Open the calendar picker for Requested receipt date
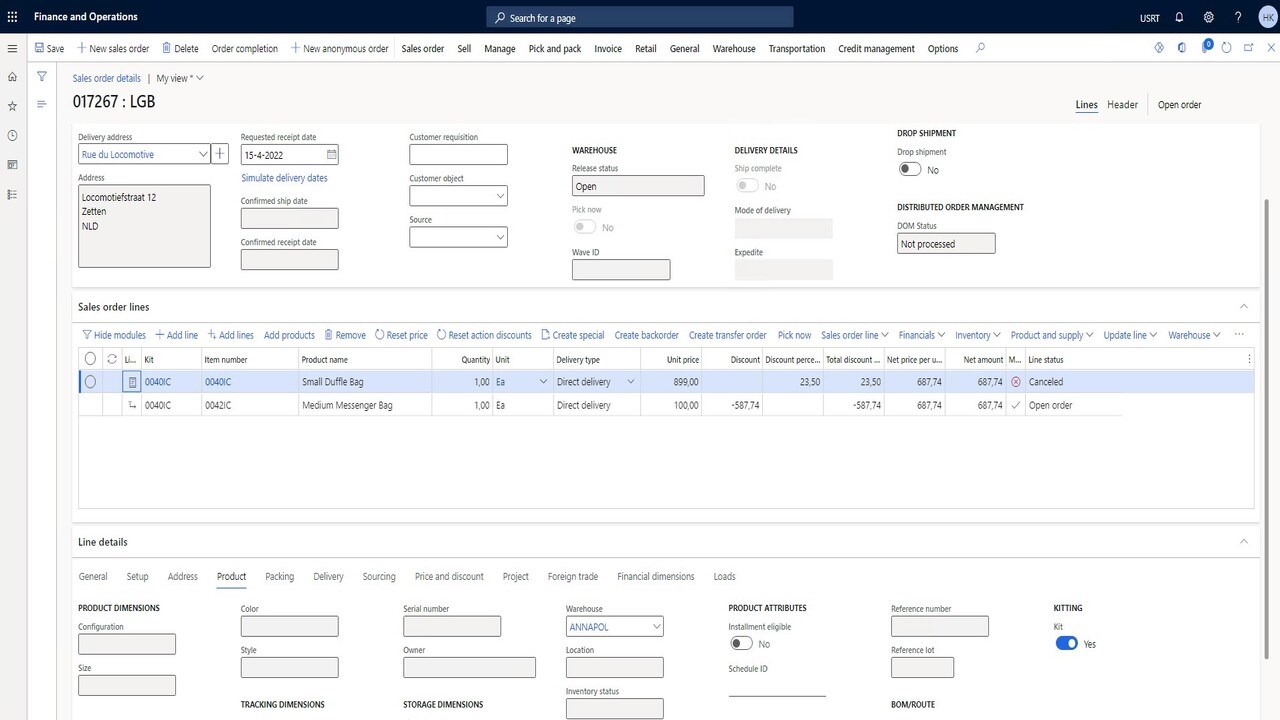Screen dimensions: 1280x720 click(331, 155)
